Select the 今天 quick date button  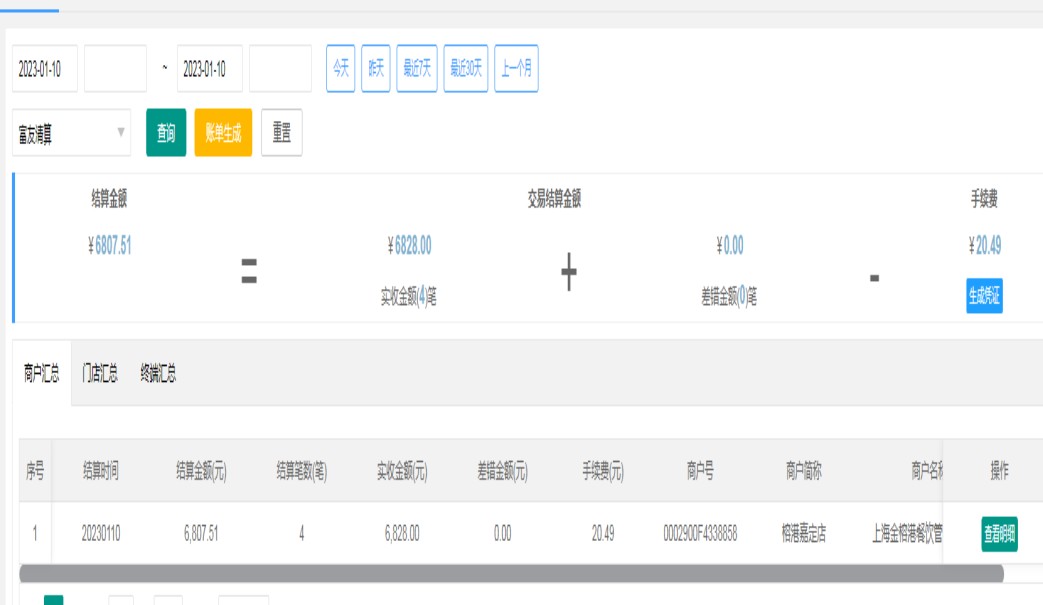pos(340,69)
